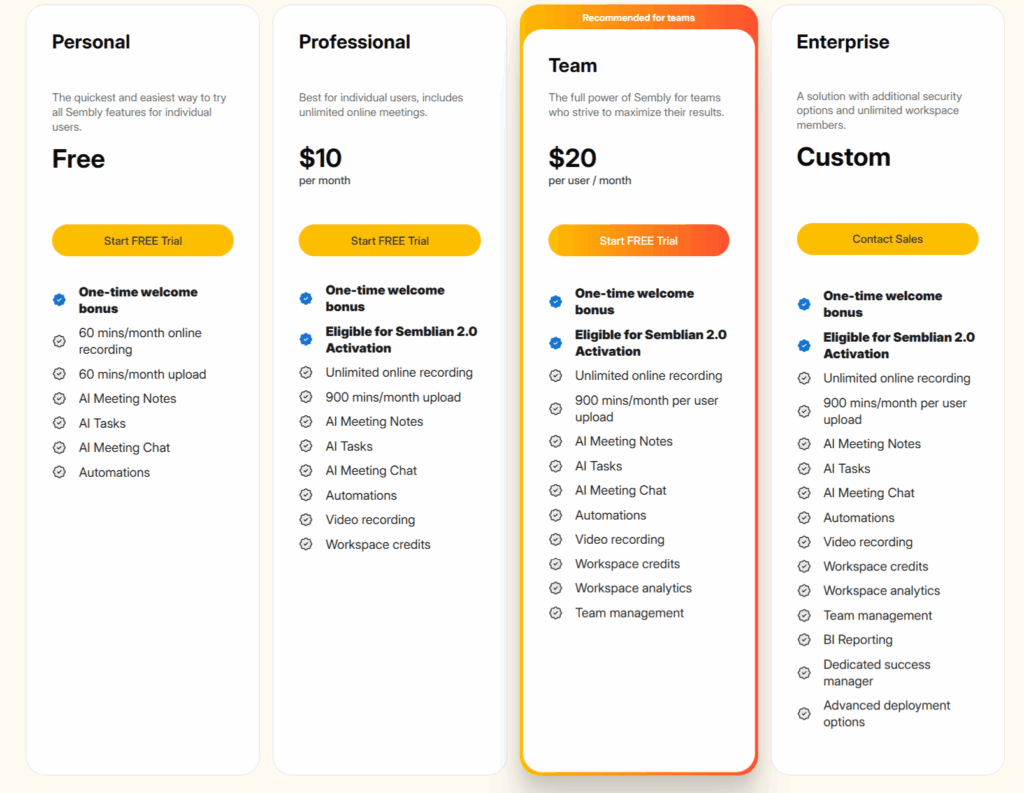Click check icon next to Advanced deployment options
Image resolution: width=1024 pixels, height=793 pixels.
pyautogui.click(x=804, y=714)
